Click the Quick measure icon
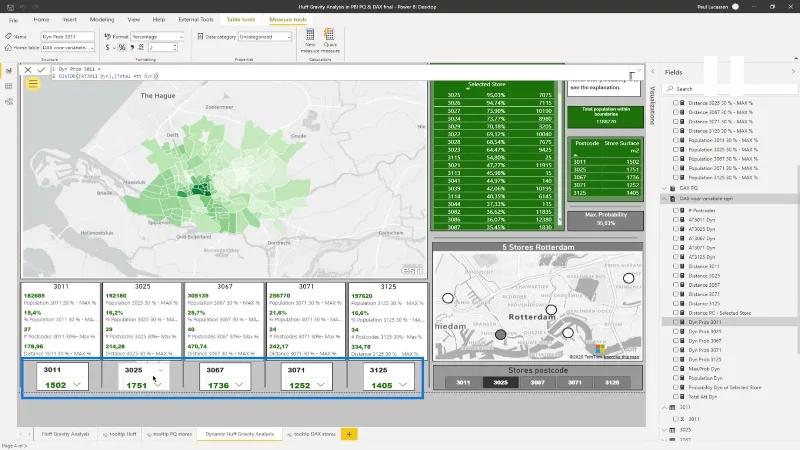The image size is (800, 450). (x=330, y=40)
